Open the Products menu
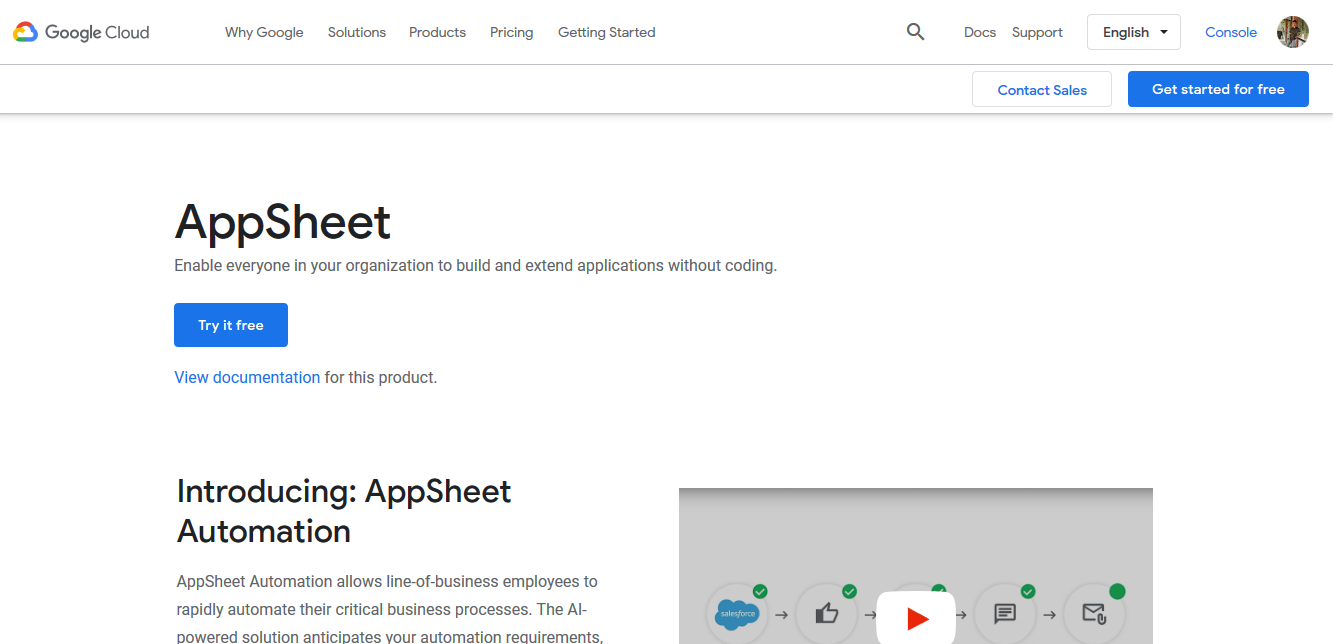The image size is (1333, 644). pyautogui.click(x=437, y=32)
